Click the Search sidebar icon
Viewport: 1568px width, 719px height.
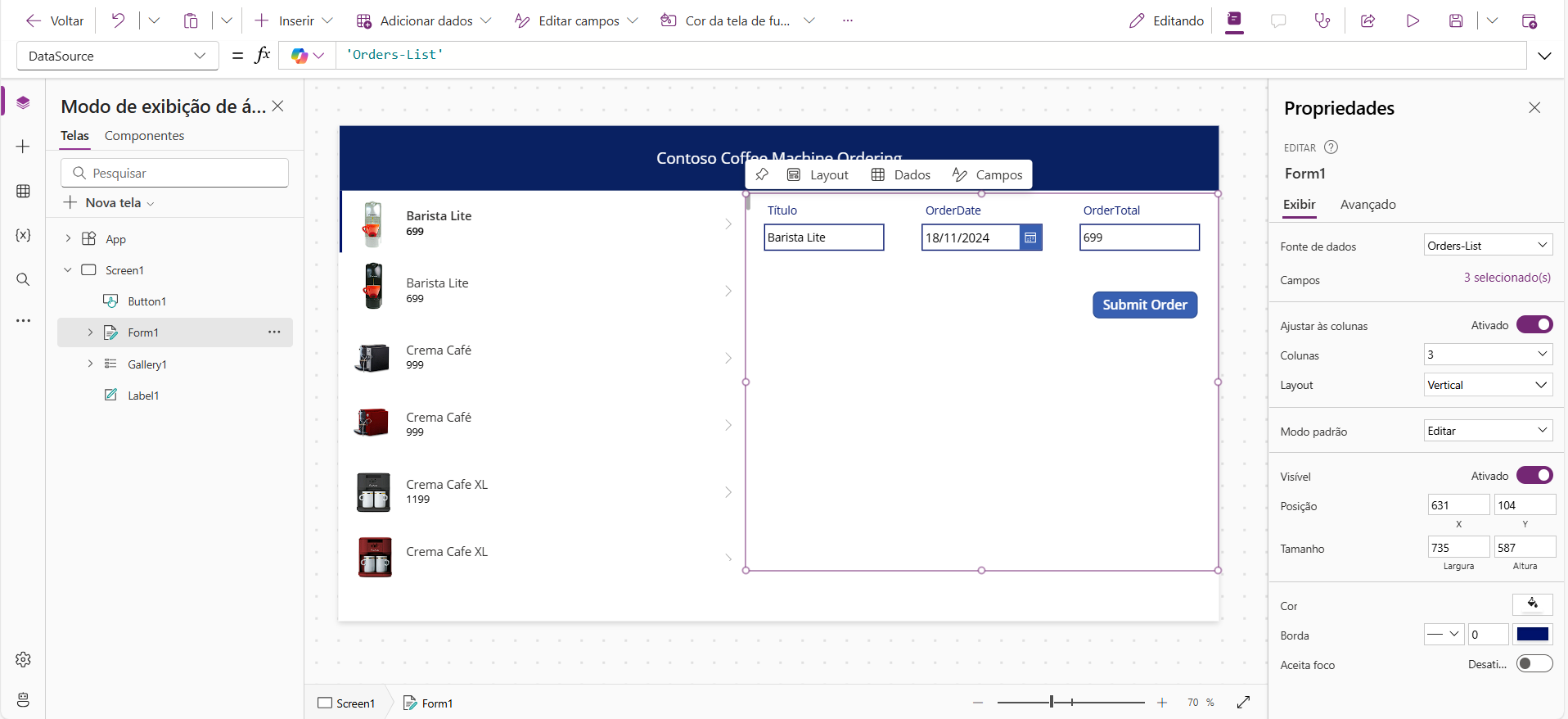tap(23, 279)
